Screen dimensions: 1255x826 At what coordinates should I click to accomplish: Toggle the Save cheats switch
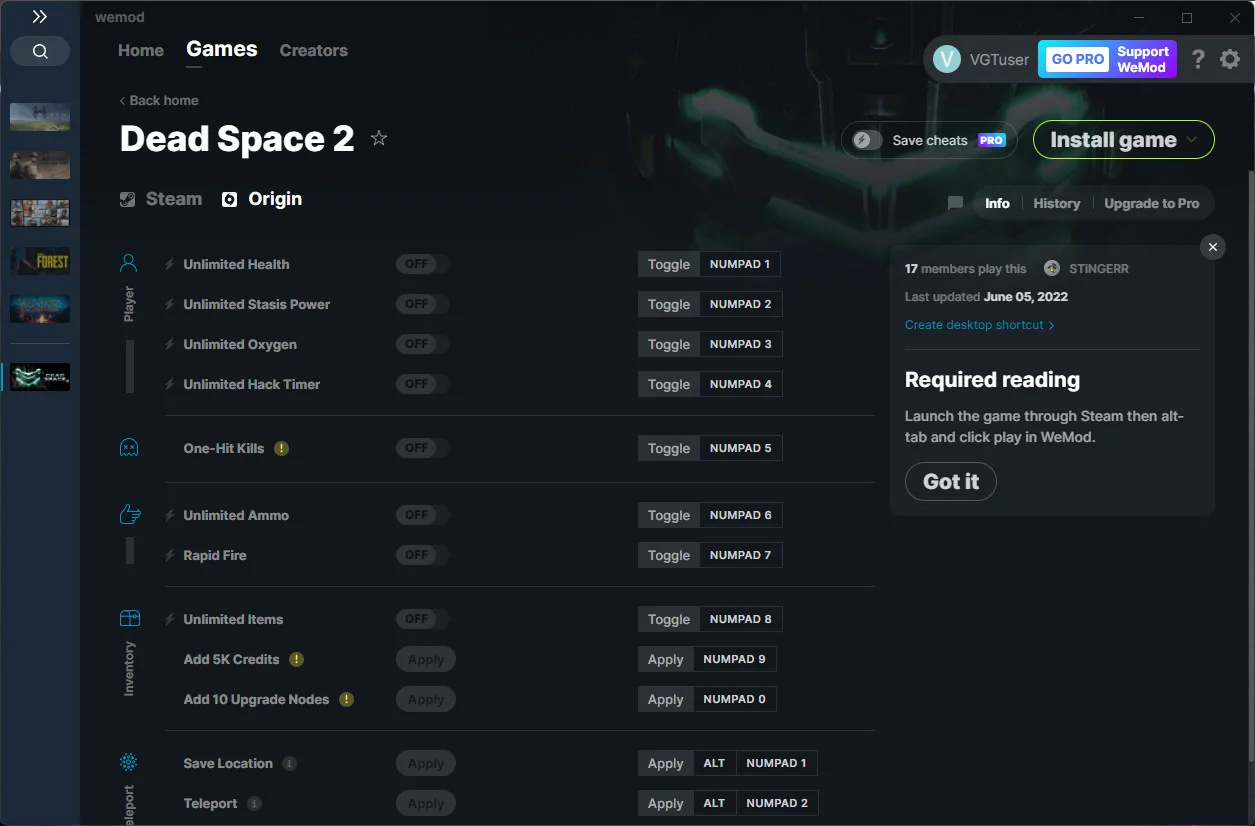click(x=867, y=140)
